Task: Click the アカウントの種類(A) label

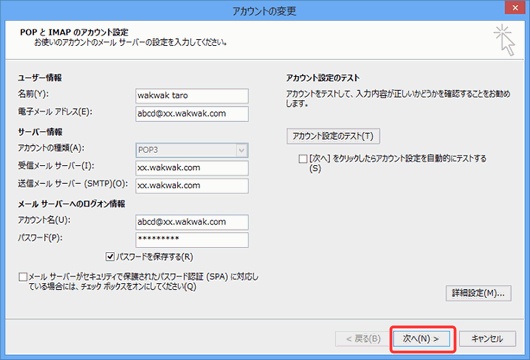Action: 51,148
